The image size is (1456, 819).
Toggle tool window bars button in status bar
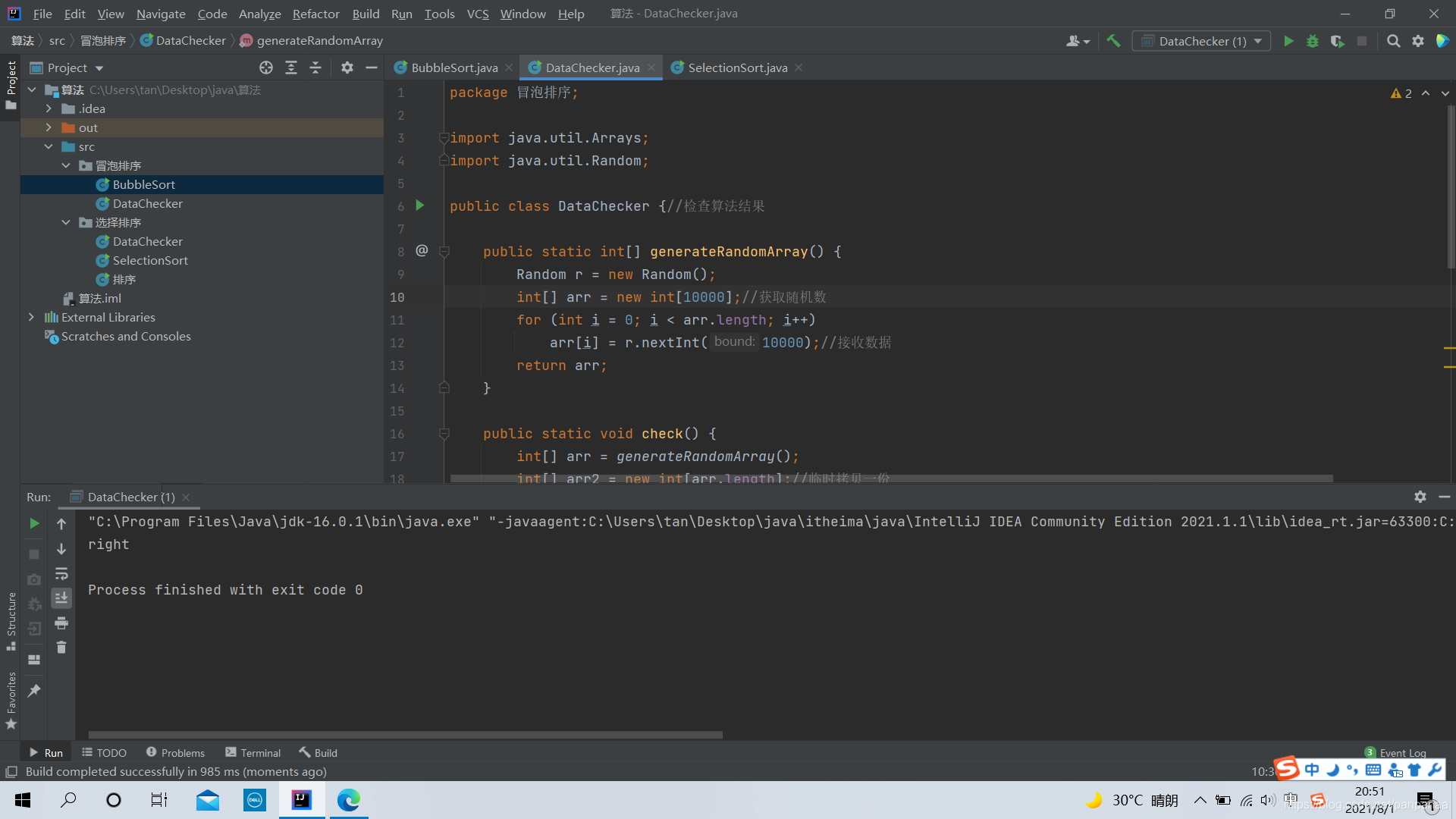pos(11,772)
